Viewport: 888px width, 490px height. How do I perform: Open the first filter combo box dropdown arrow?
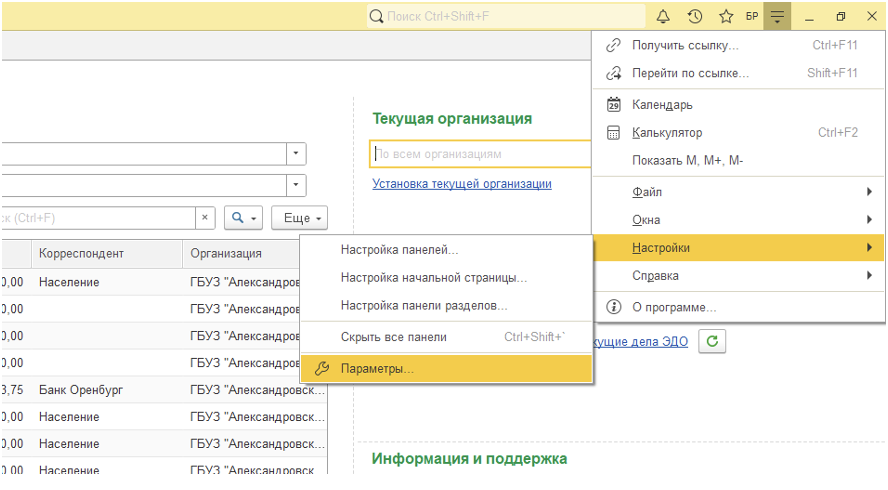tap(296, 154)
